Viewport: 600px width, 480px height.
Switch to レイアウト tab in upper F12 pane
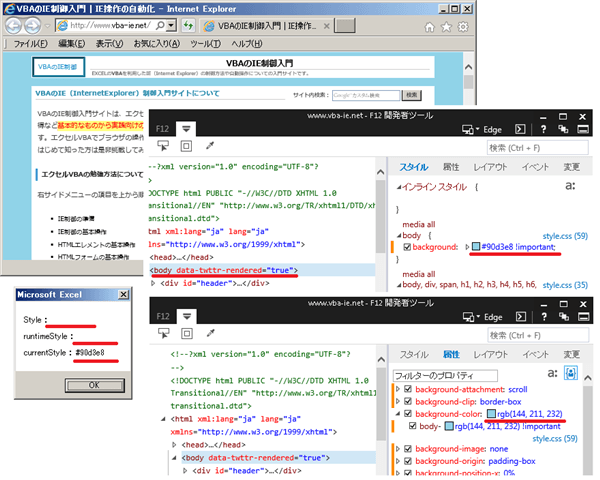pos(490,167)
